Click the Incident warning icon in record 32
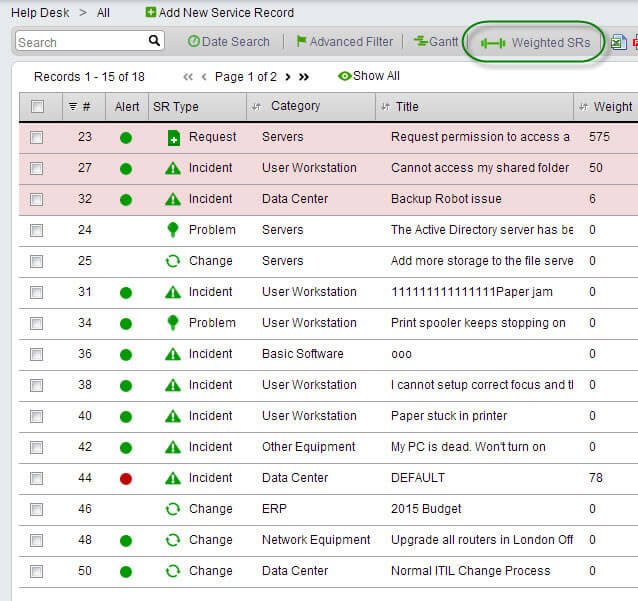The image size is (638, 601). pos(173,199)
